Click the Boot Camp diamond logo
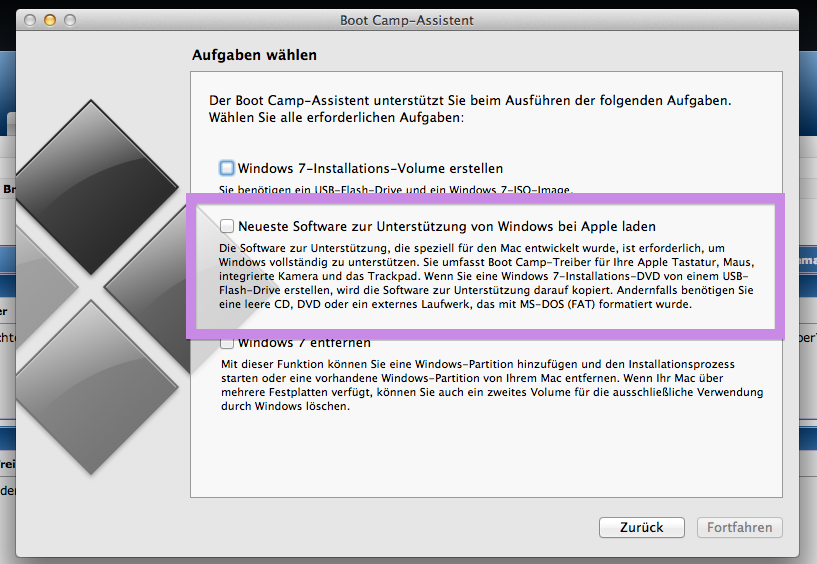817x564 pixels. click(99, 287)
